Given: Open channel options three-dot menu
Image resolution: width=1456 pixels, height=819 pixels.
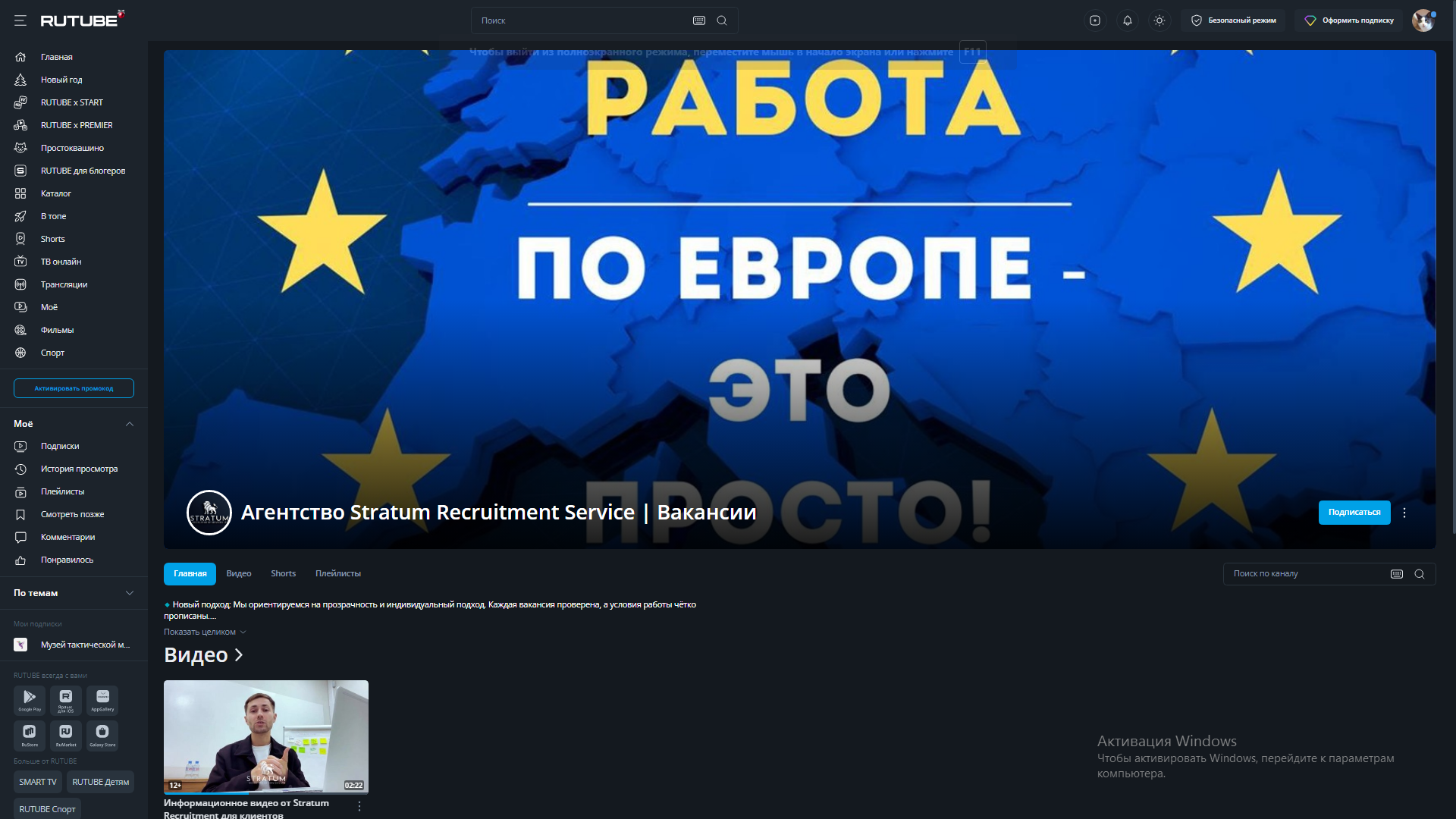Looking at the screenshot, I should click(x=1404, y=513).
